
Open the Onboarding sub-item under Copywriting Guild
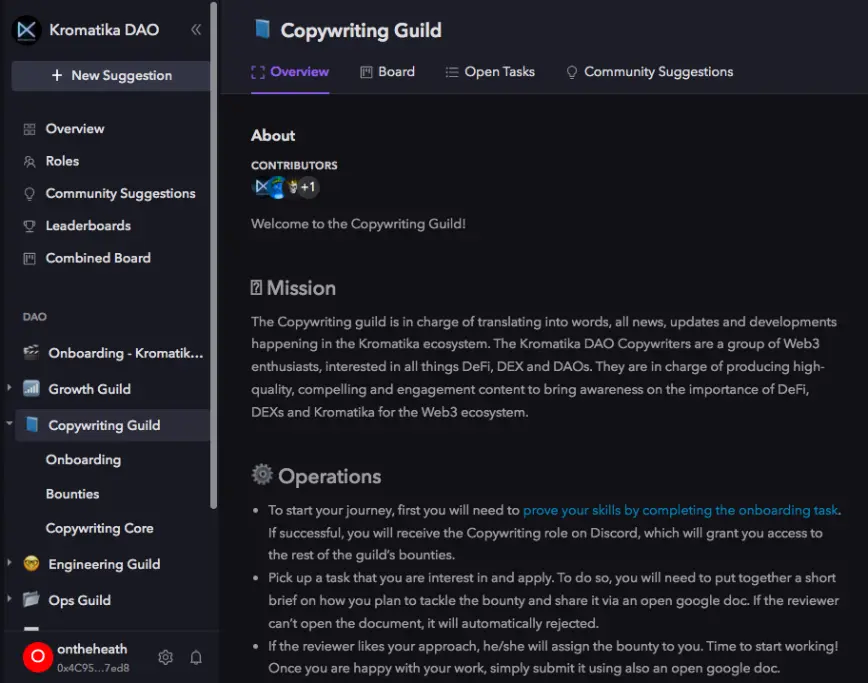[83, 459]
